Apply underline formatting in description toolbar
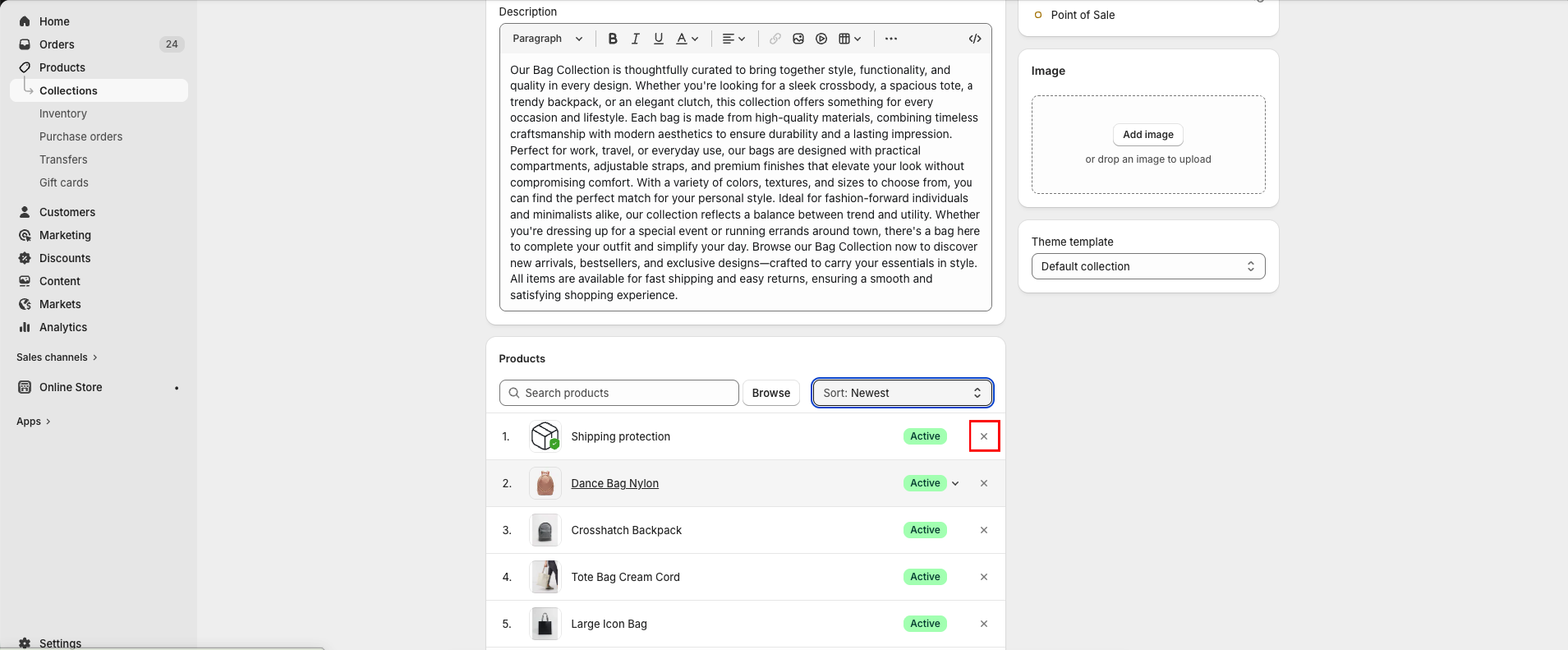 coord(658,39)
